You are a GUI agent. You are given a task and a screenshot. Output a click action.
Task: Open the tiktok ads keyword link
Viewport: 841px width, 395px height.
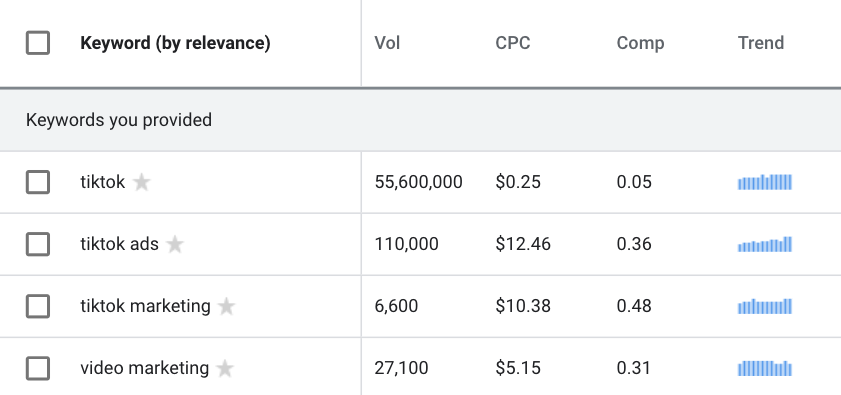click(120, 244)
